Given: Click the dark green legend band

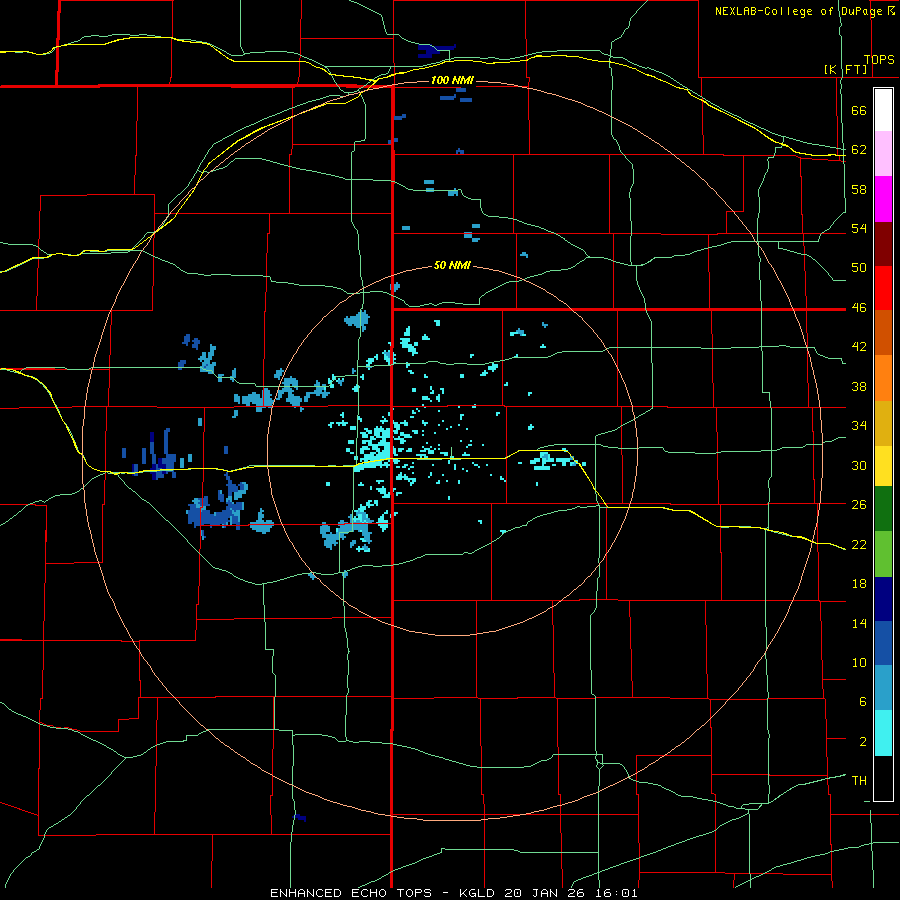Looking at the screenshot, I should click(x=883, y=509).
